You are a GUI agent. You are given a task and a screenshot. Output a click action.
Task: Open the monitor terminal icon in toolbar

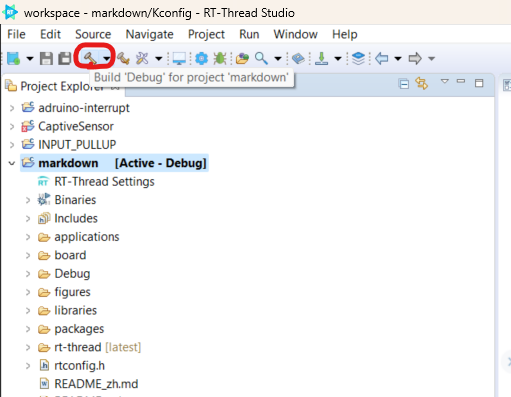pyautogui.click(x=179, y=59)
